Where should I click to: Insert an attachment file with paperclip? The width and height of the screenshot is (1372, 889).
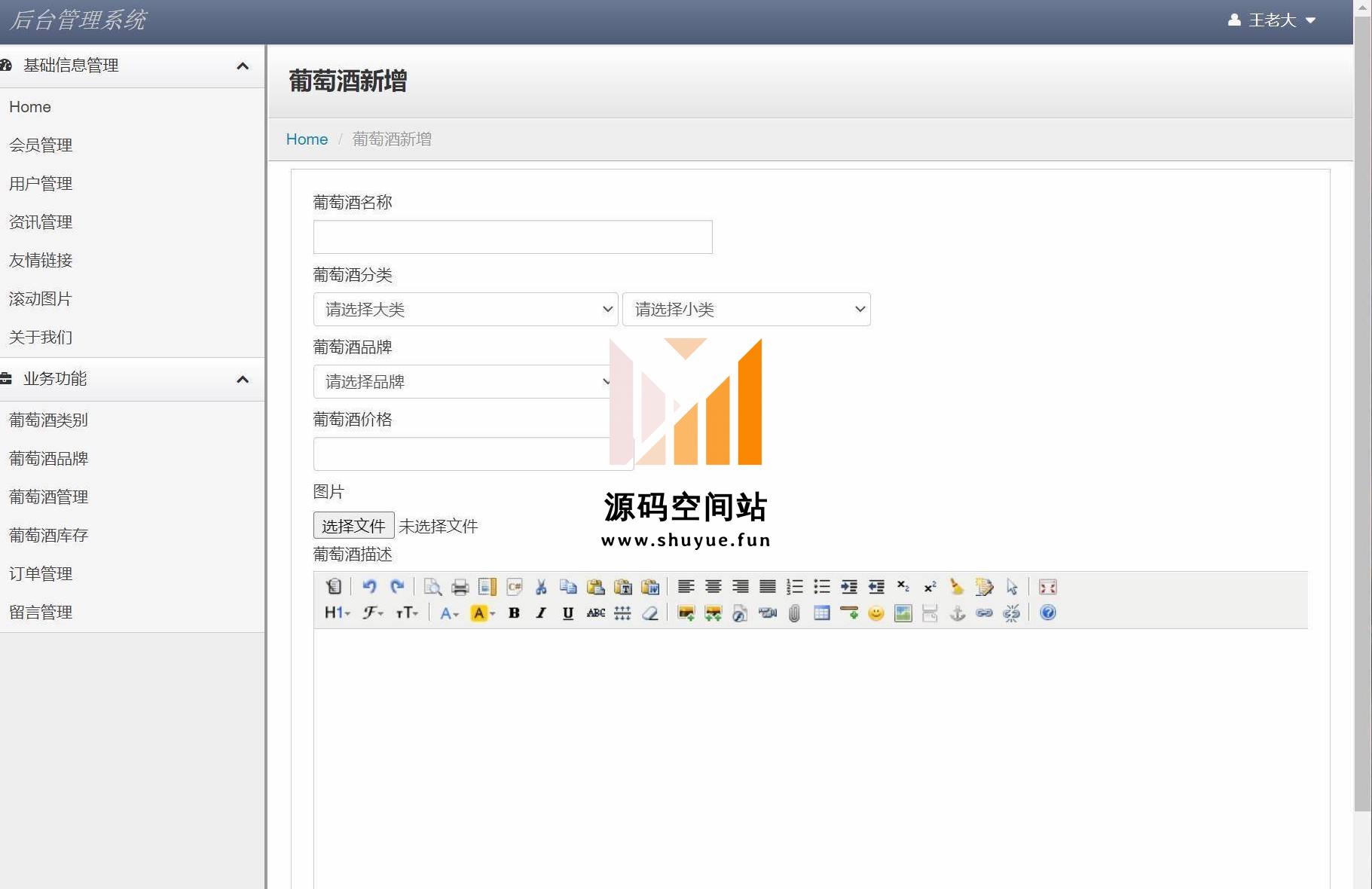coord(794,613)
